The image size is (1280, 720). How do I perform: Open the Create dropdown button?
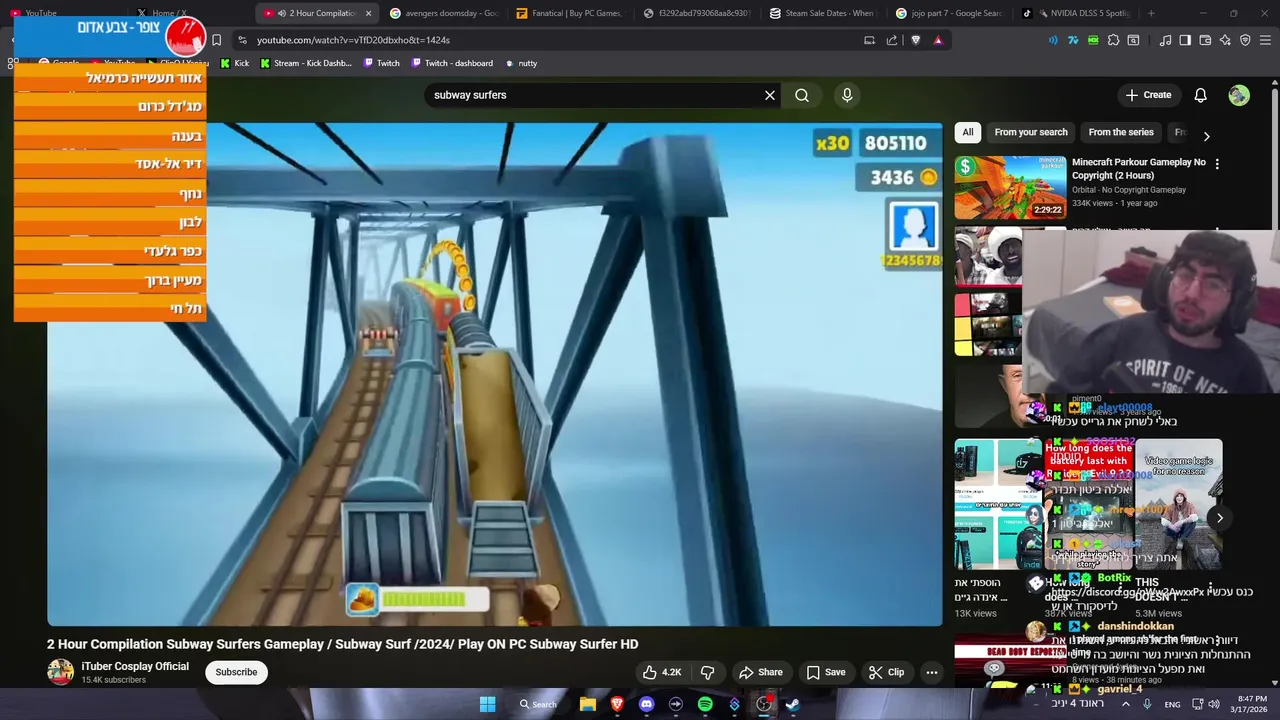click(1148, 95)
